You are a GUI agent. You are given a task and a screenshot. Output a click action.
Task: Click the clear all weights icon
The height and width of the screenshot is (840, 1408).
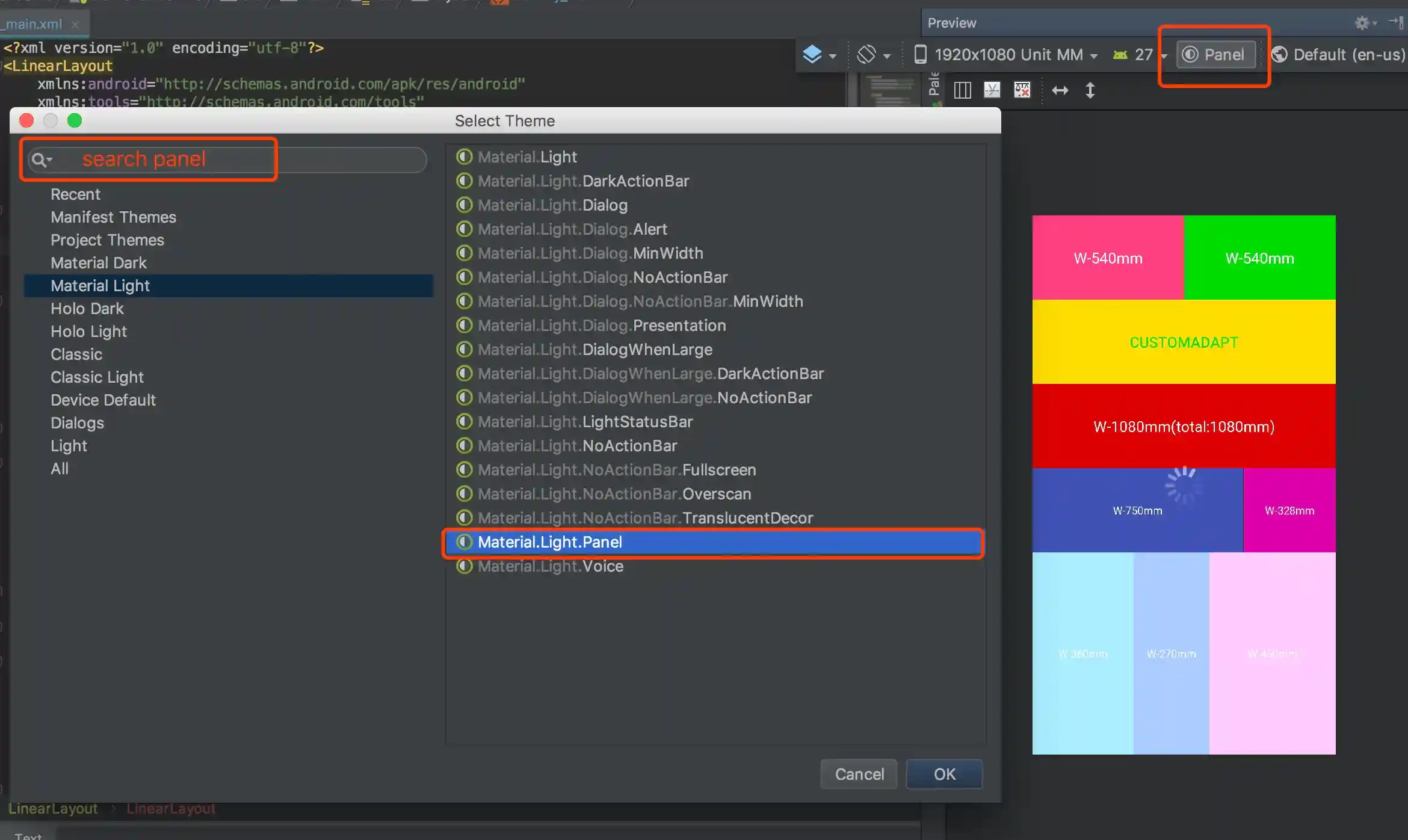1022,90
